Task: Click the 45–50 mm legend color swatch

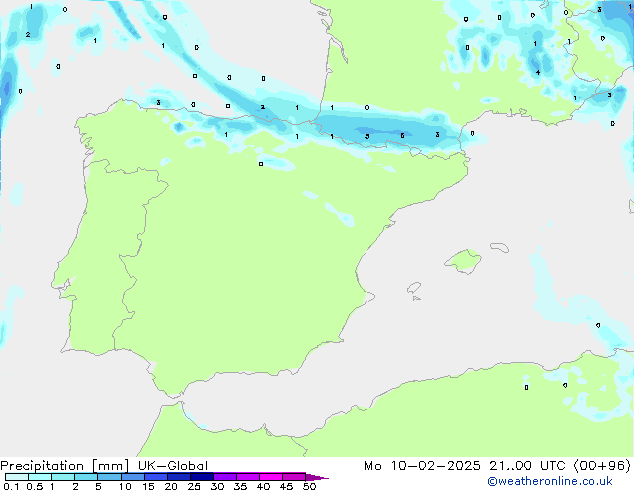Action: pyautogui.click(x=294, y=477)
